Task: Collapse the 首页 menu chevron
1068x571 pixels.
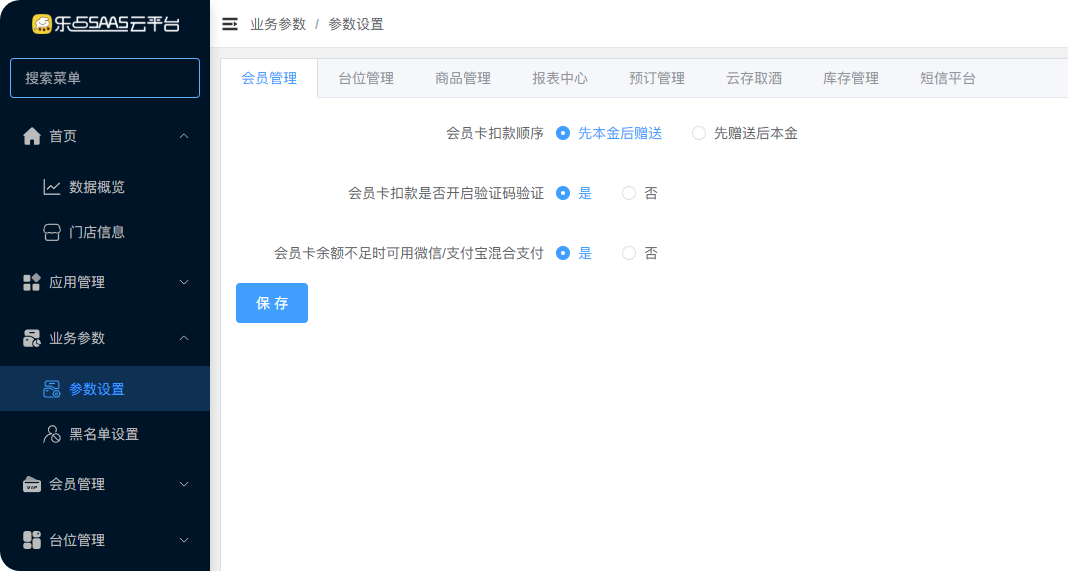Action: pyautogui.click(x=184, y=136)
